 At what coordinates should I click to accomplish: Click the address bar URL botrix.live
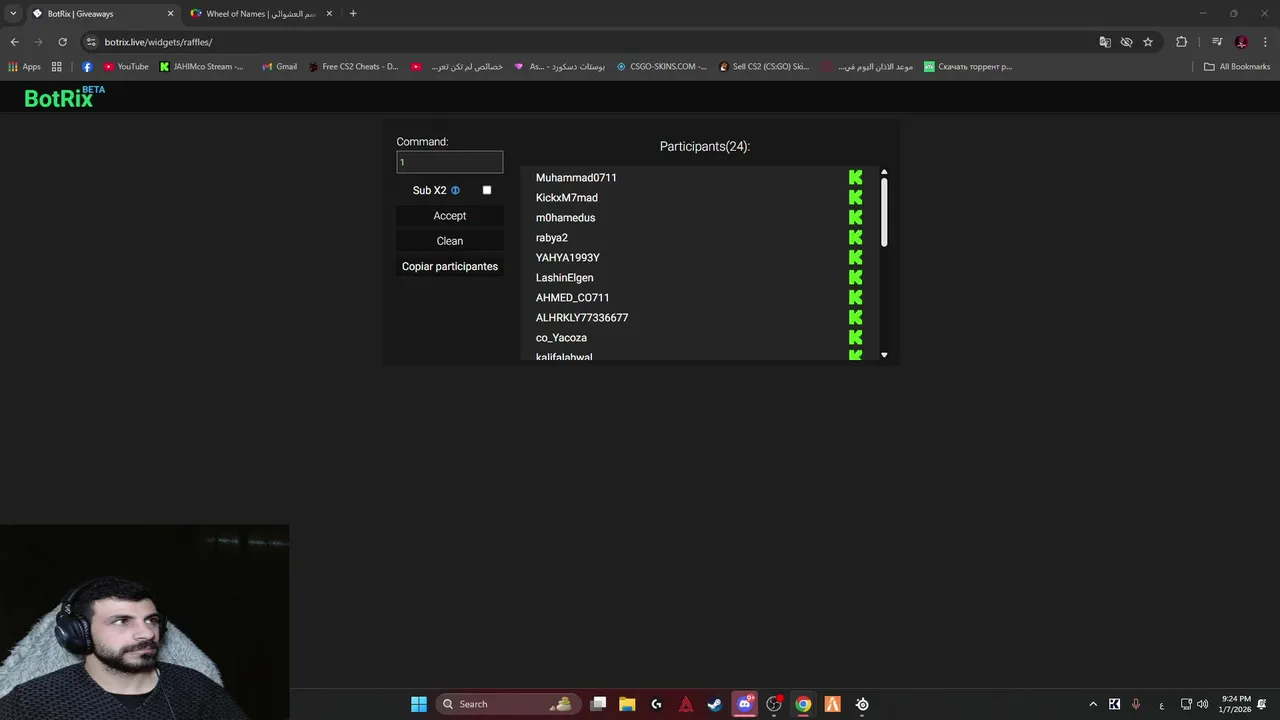click(158, 42)
